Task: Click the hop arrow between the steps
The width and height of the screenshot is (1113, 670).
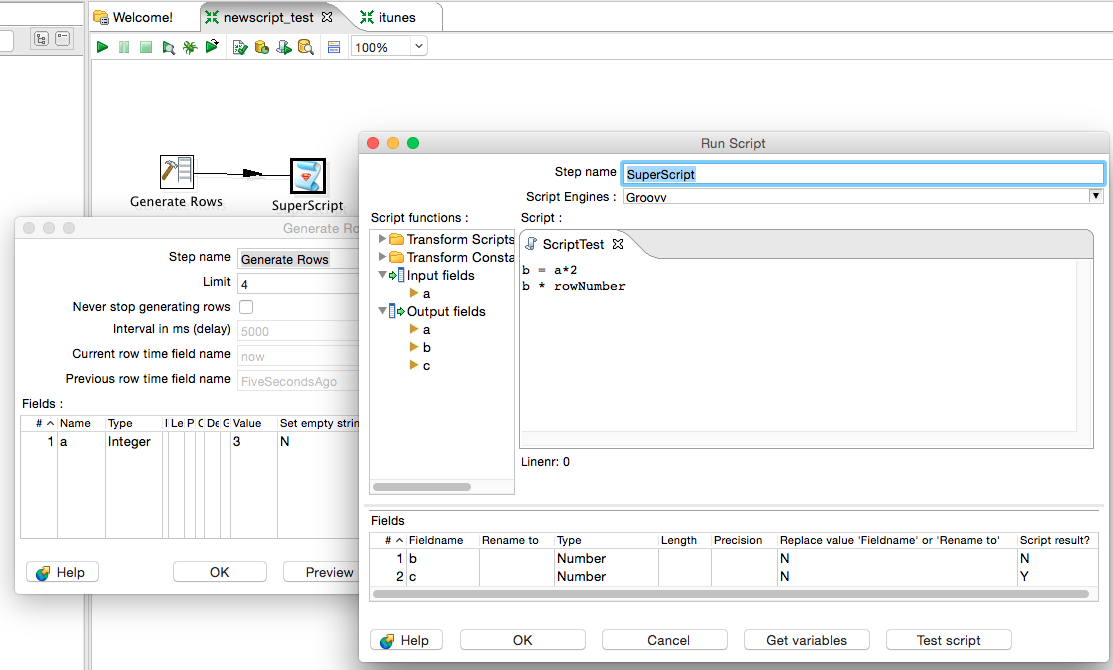Action: point(252,173)
